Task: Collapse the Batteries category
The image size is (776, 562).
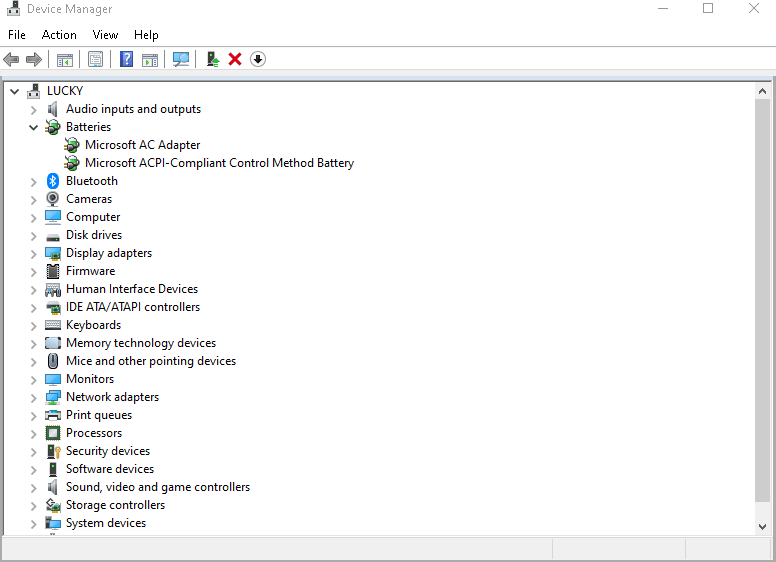Action: tap(34, 127)
